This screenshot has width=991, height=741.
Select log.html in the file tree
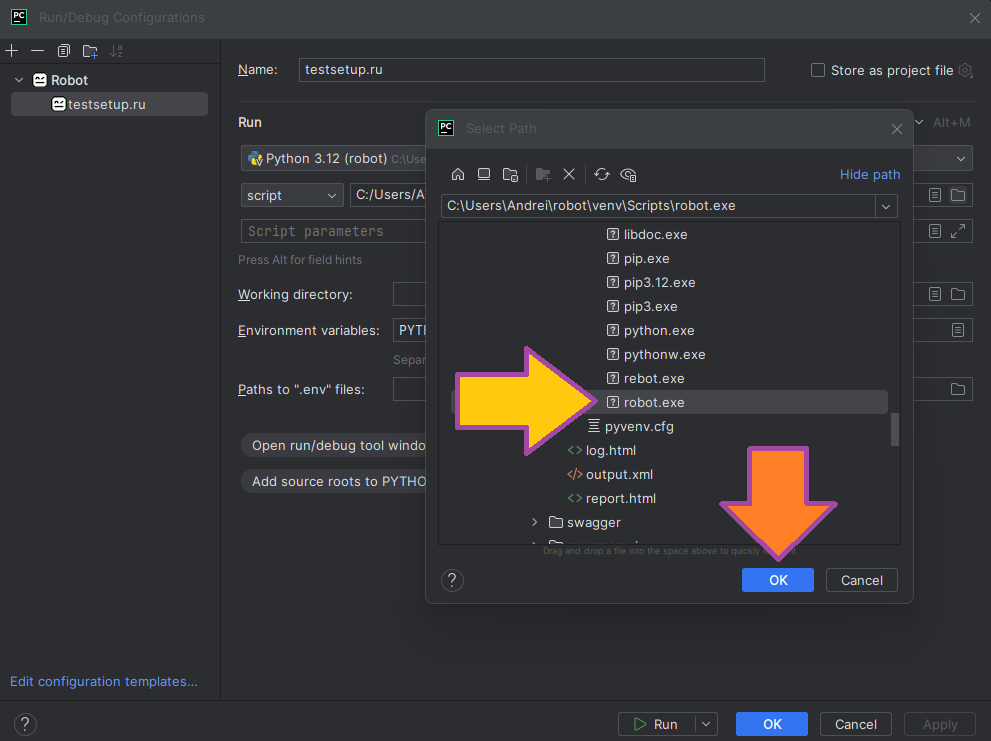click(610, 451)
